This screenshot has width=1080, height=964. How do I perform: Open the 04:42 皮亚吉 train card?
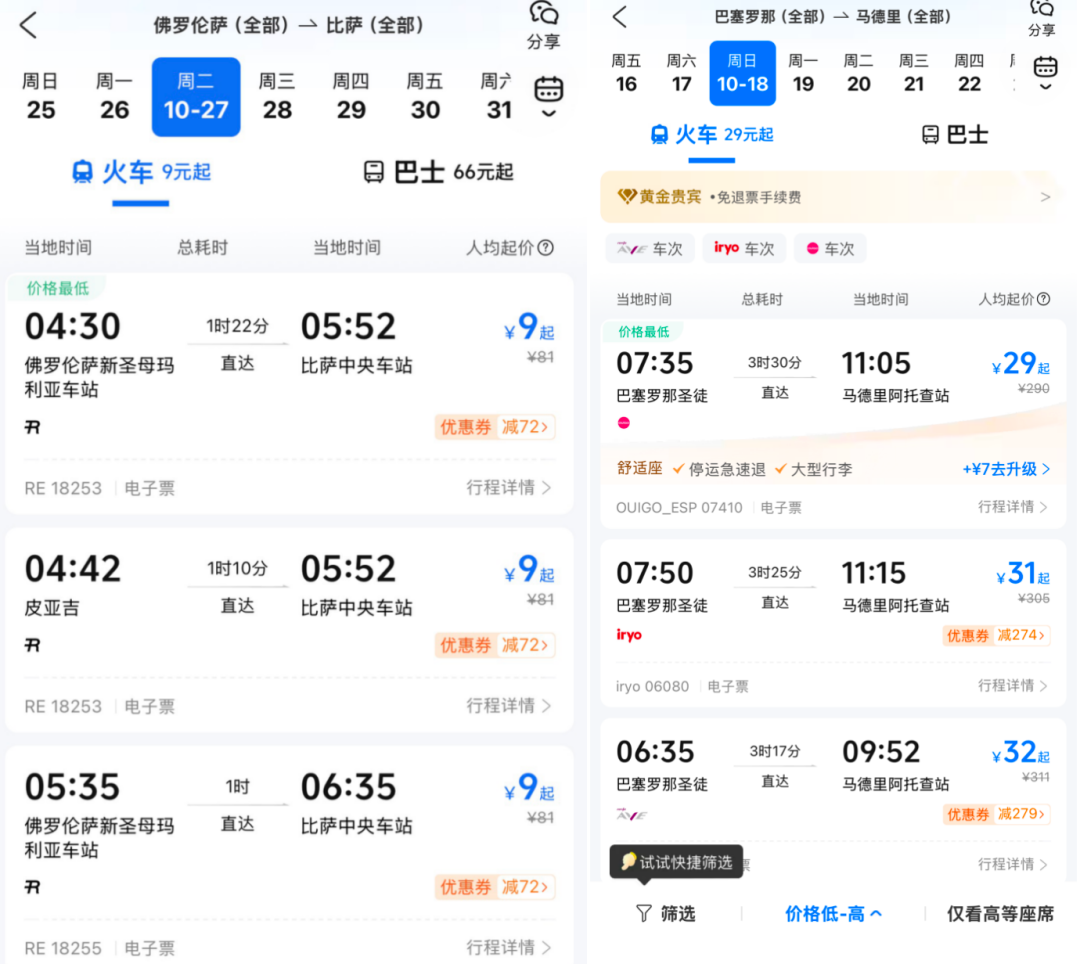(289, 629)
